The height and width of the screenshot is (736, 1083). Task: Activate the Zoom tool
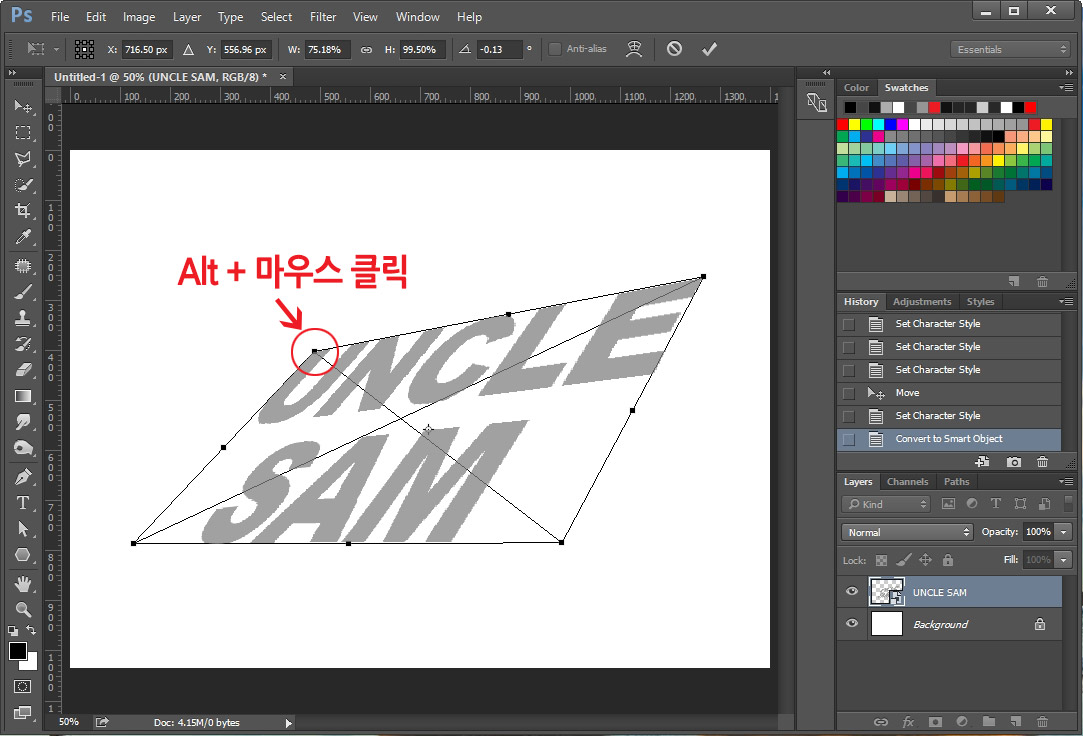(23, 609)
